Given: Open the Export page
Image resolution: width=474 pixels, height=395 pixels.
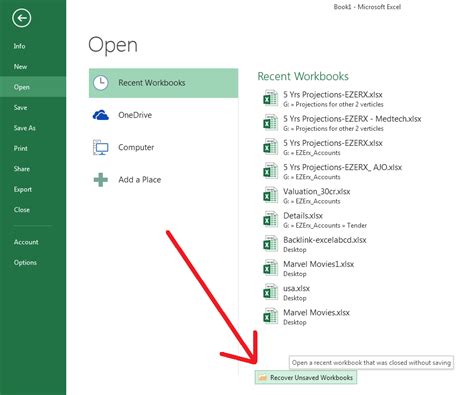Looking at the screenshot, I should point(23,189).
